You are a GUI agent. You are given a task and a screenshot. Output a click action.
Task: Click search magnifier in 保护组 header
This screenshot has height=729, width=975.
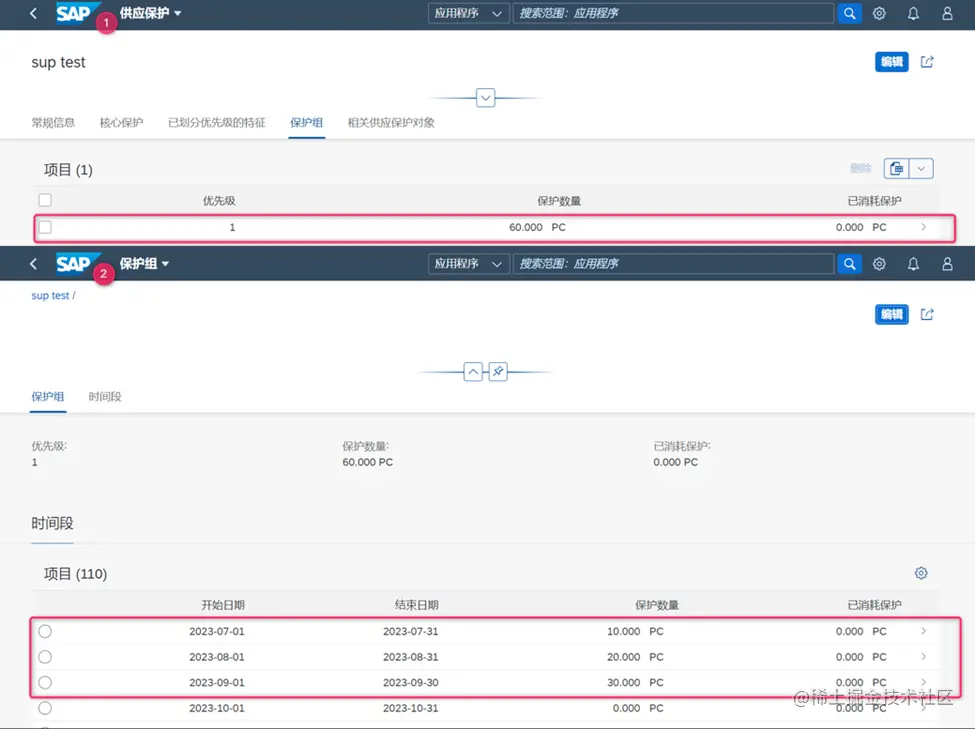(849, 264)
